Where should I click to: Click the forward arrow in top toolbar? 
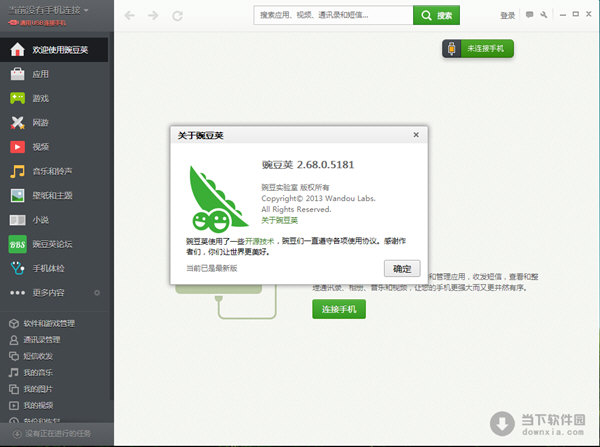[153, 15]
